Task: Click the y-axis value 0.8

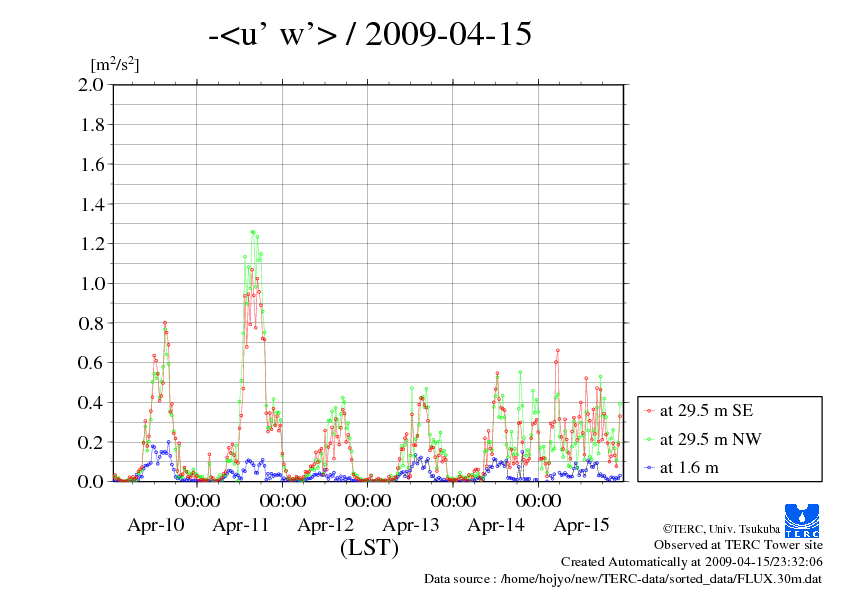Action: (91, 323)
